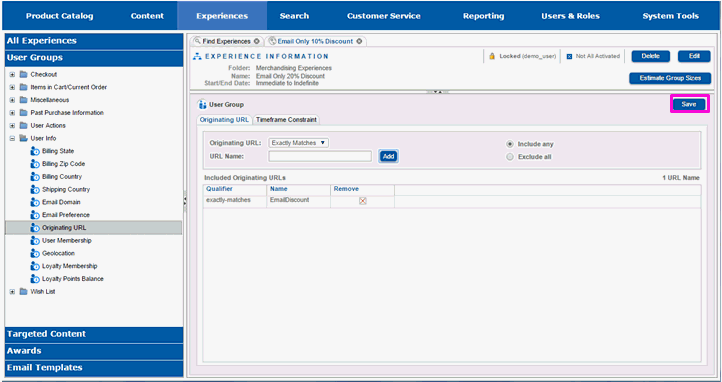Viewport: 722px width, 382px height.
Task: Close the Find Experiences tab
Action: point(256,41)
